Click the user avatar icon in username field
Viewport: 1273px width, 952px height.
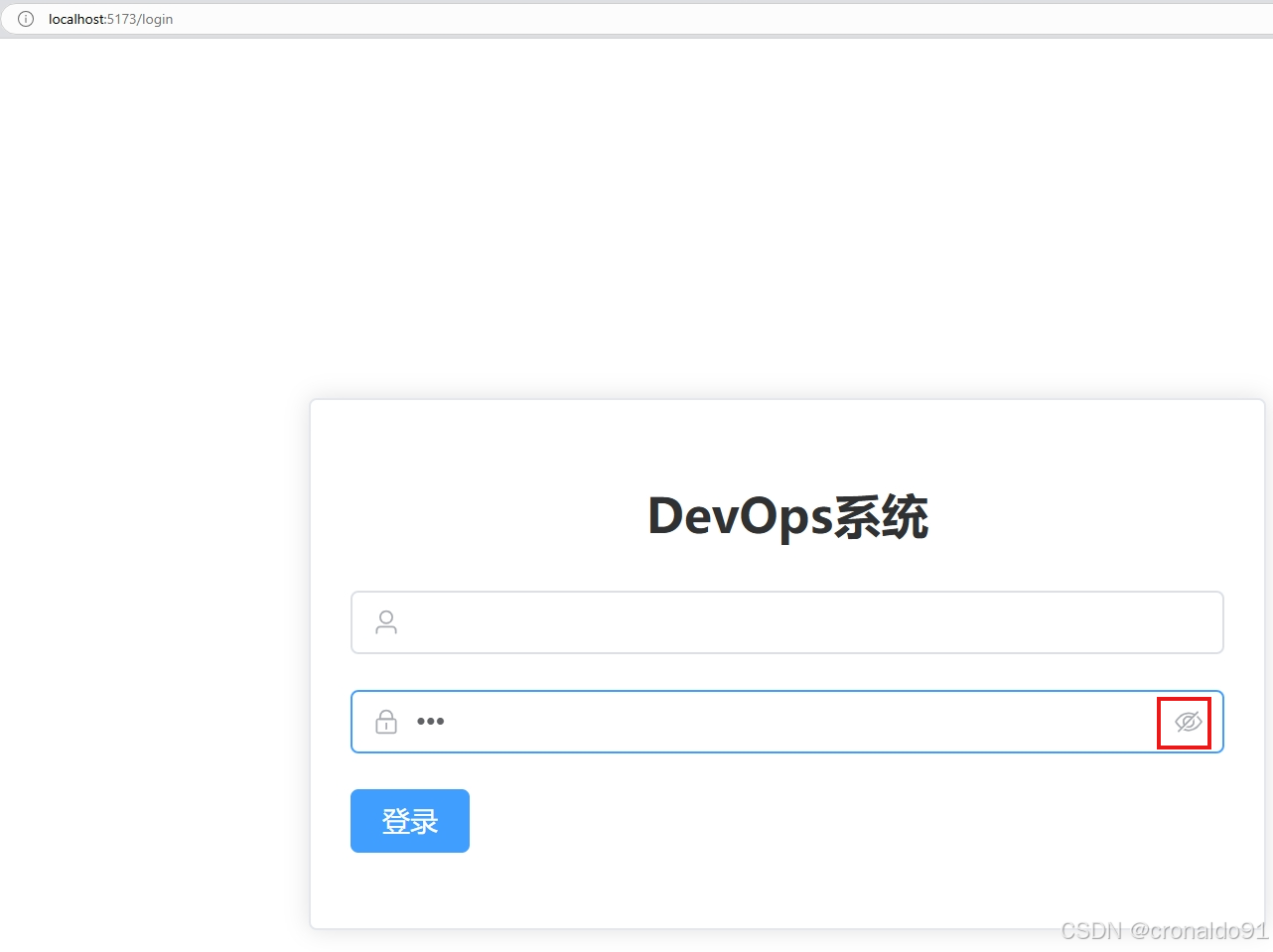(386, 622)
